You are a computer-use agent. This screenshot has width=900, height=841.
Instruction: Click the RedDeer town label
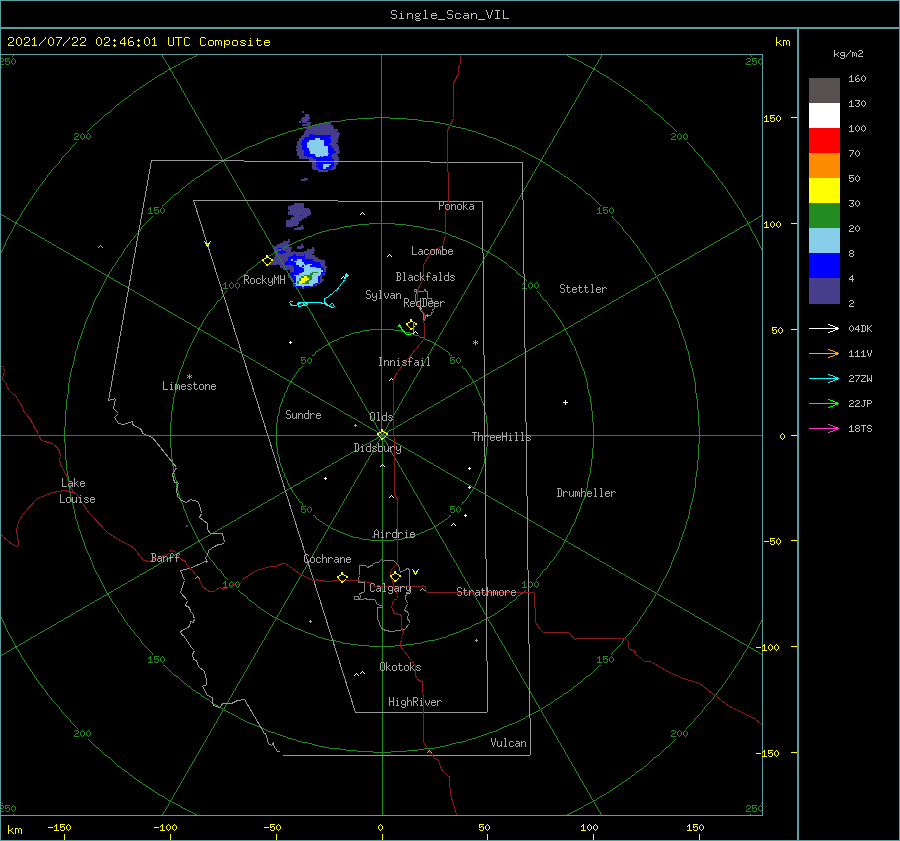[424, 303]
